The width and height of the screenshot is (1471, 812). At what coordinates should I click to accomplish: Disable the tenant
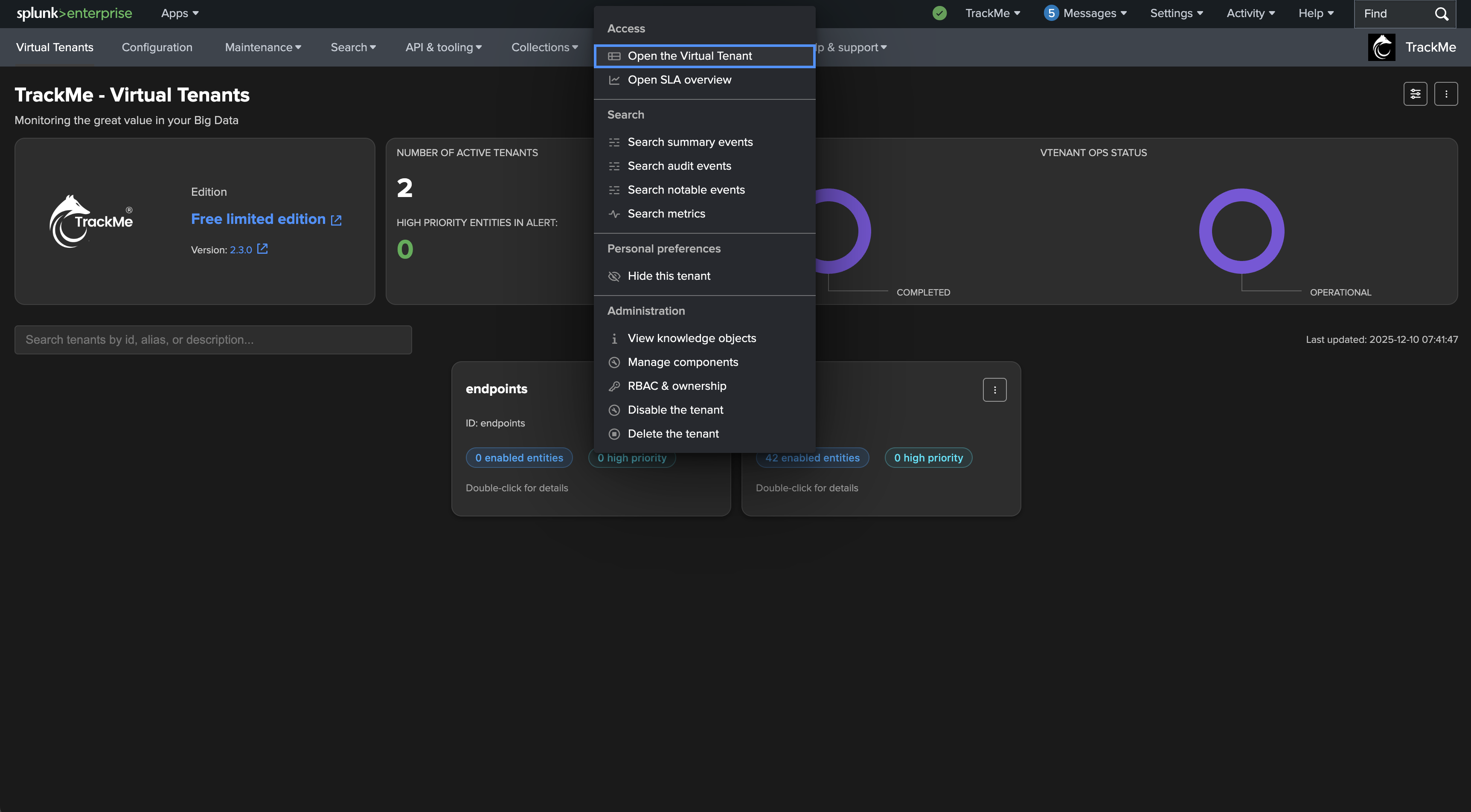[x=675, y=410]
